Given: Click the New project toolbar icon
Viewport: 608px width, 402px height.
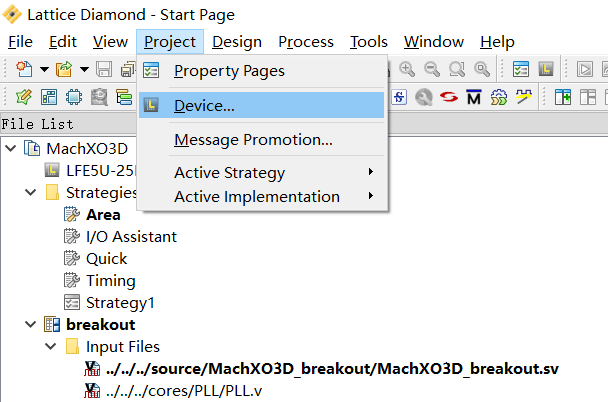Looking at the screenshot, I should [24, 69].
